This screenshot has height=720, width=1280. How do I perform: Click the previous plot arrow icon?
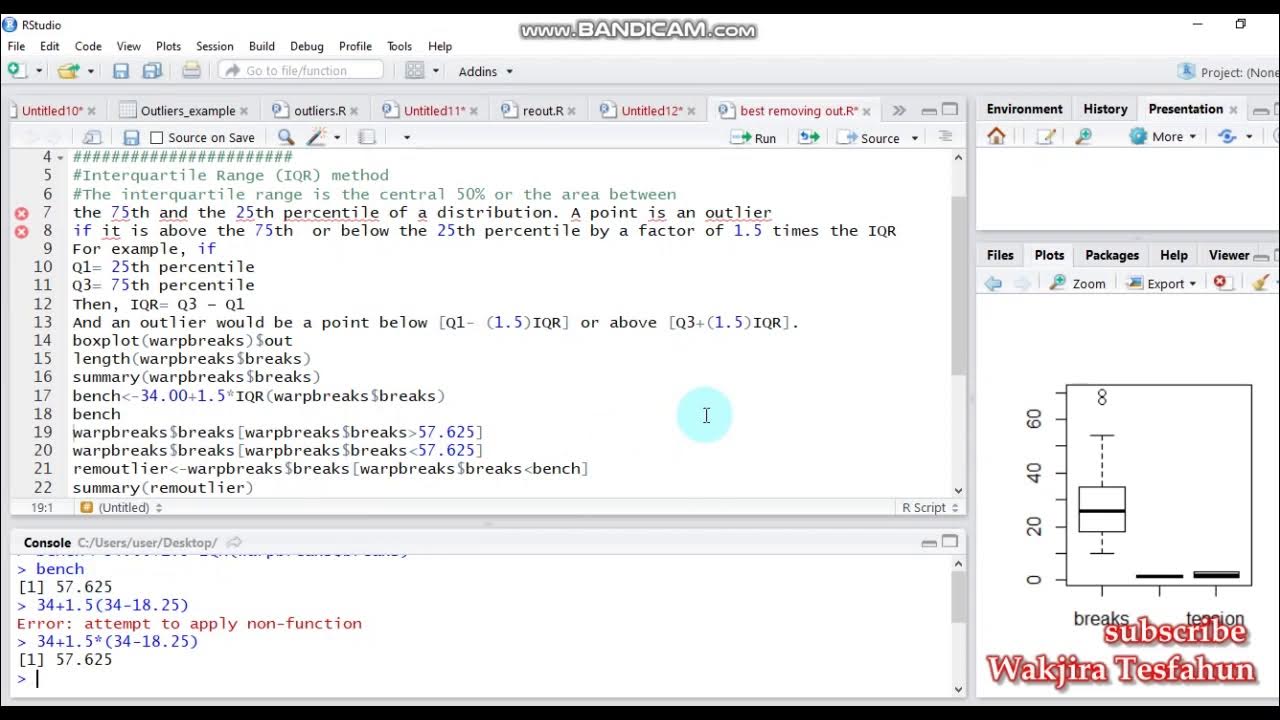(x=993, y=284)
